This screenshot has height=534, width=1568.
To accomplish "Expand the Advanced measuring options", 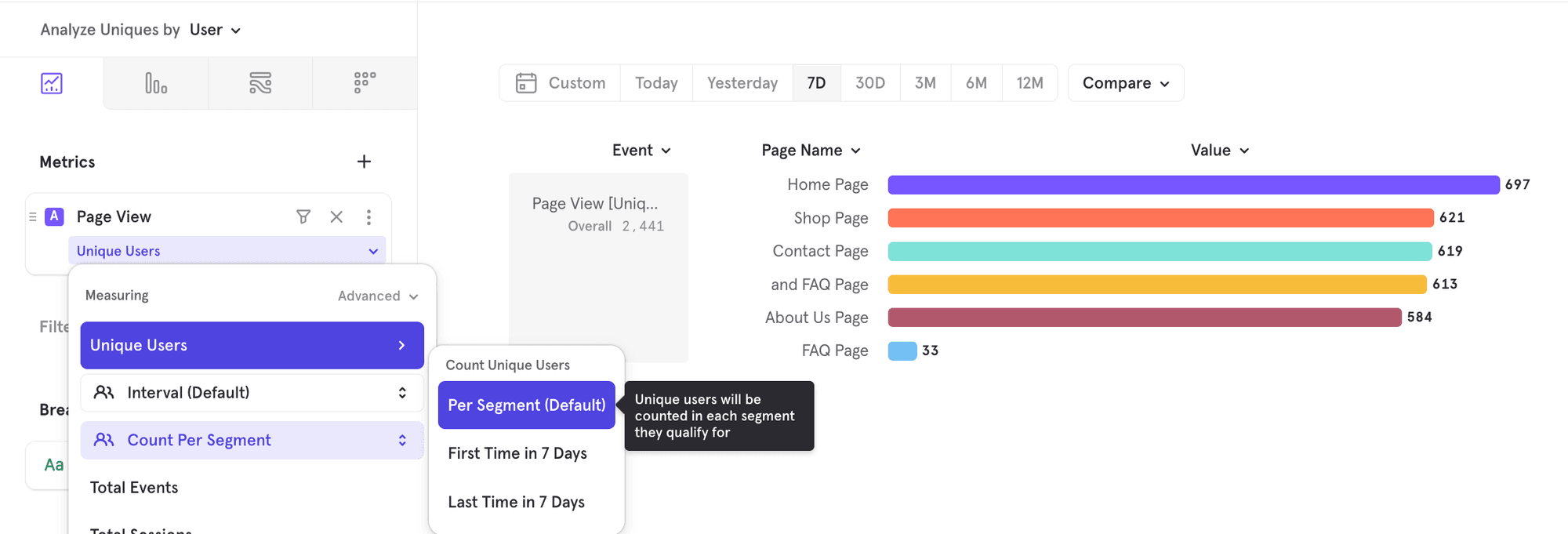I will [378, 296].
